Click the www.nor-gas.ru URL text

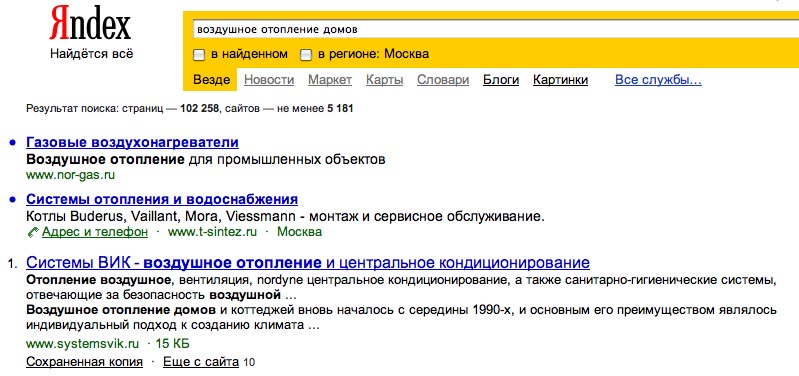(x=70, y=175)
